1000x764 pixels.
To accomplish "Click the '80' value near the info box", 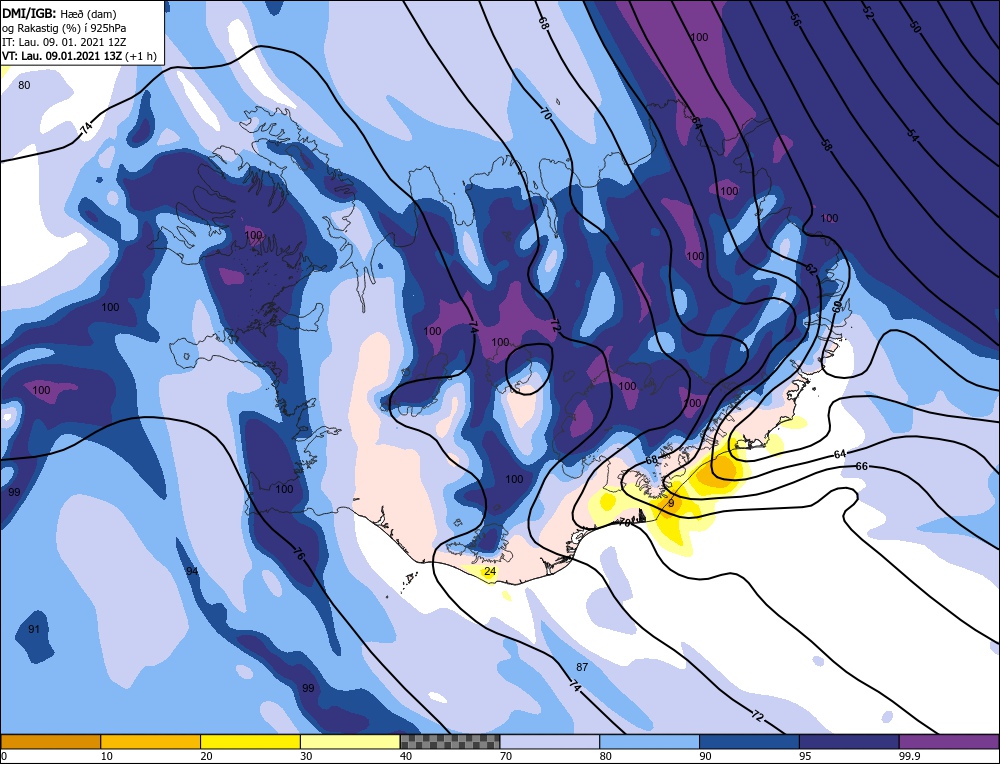I will (x=24, y=85).
